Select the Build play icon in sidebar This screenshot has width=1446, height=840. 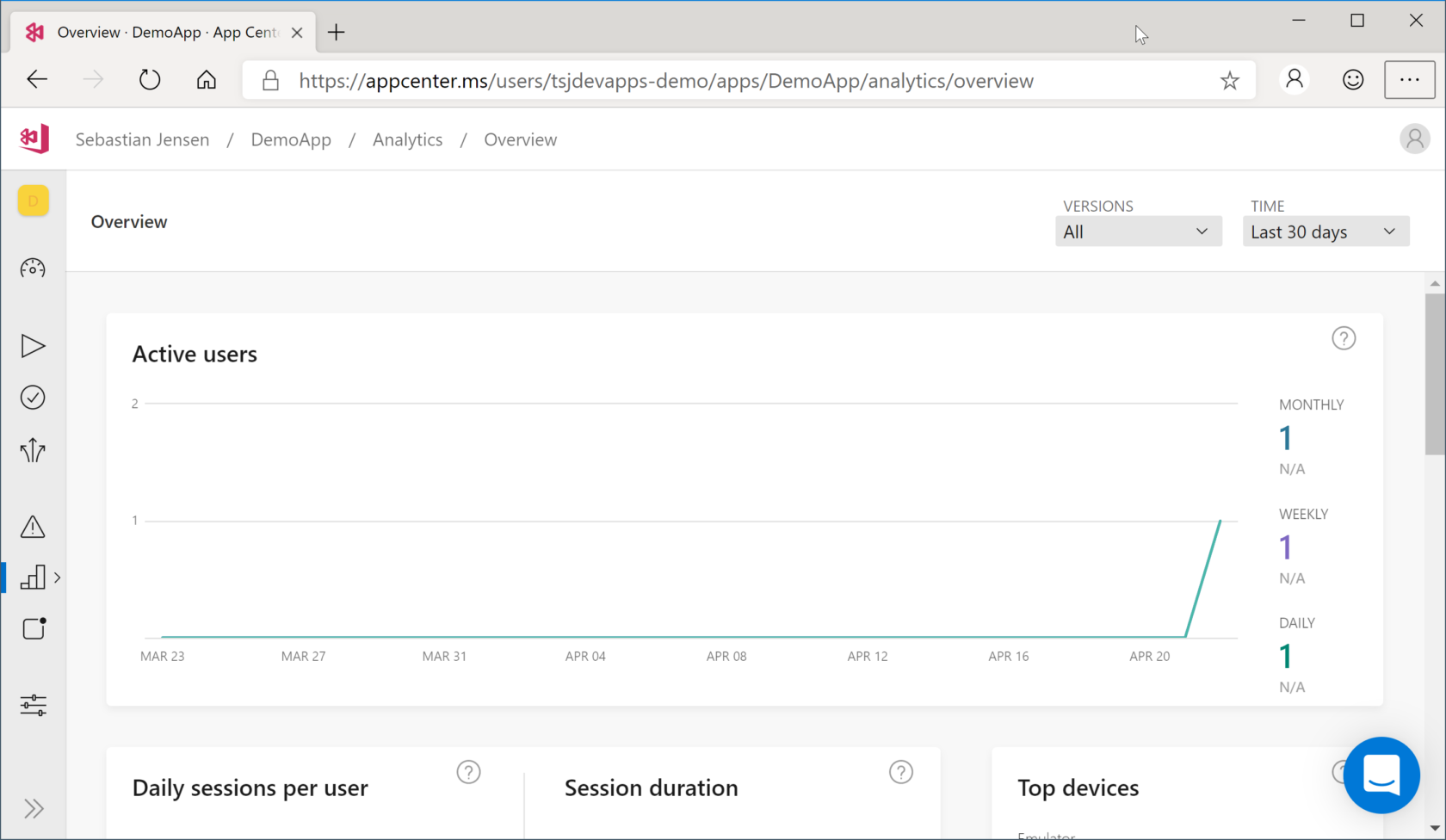click(x=33, y=346)
